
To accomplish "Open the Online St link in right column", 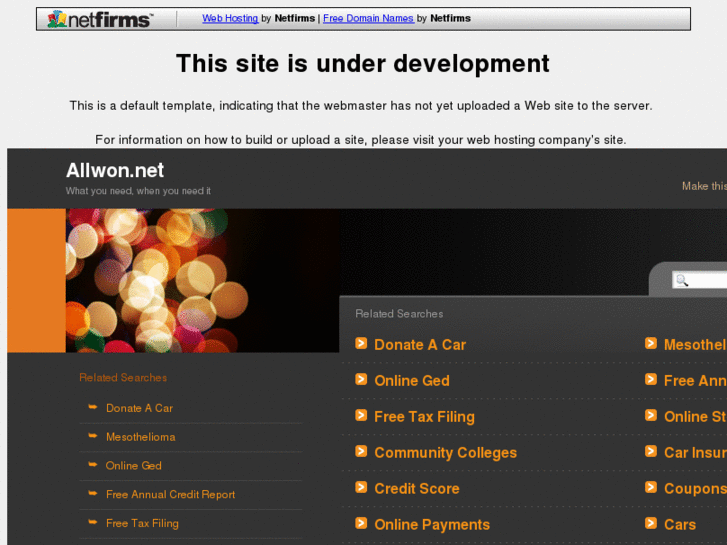I will click(x=695, y=417).
